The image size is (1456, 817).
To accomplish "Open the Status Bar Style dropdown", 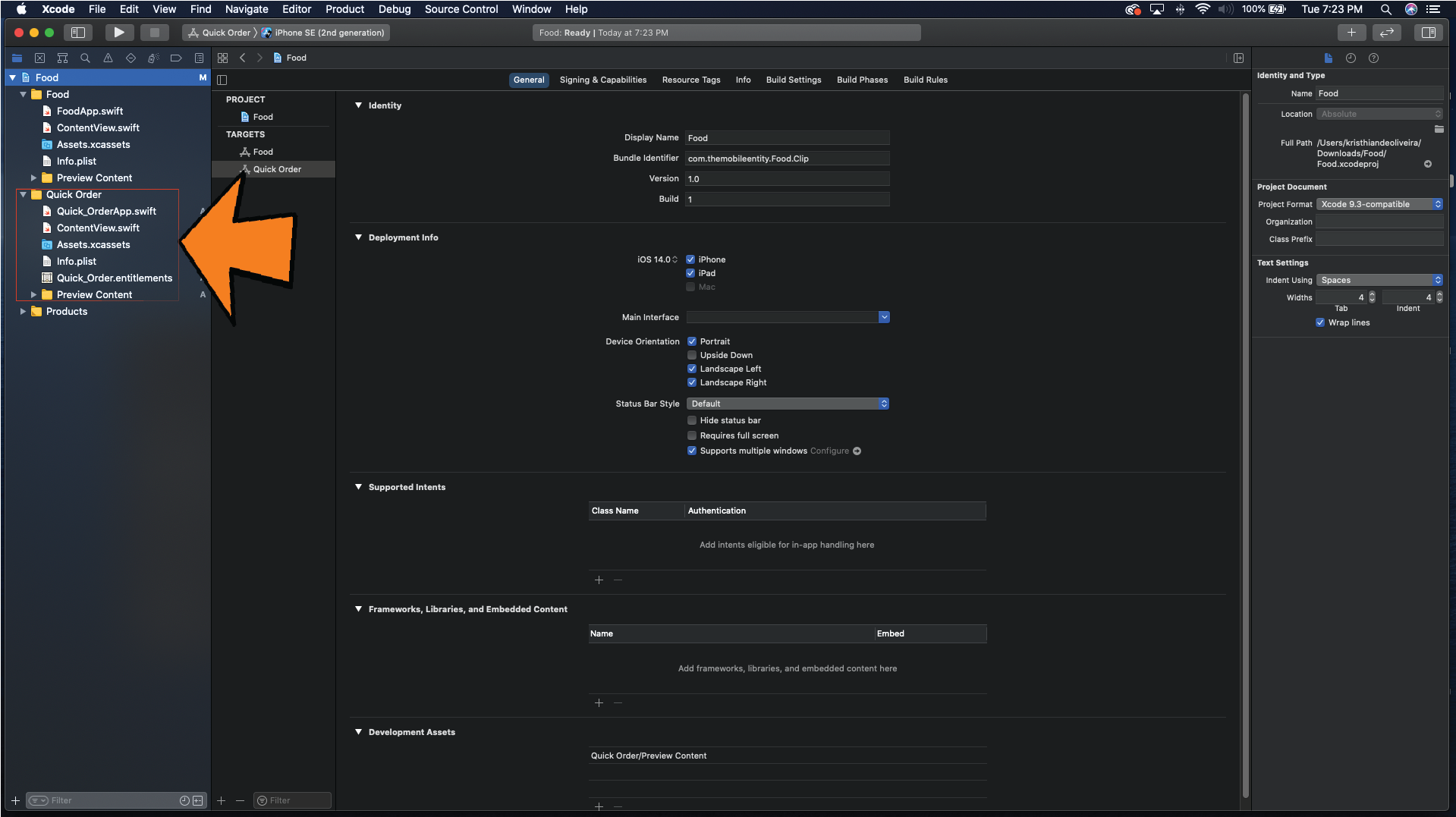I will [788, 404].
